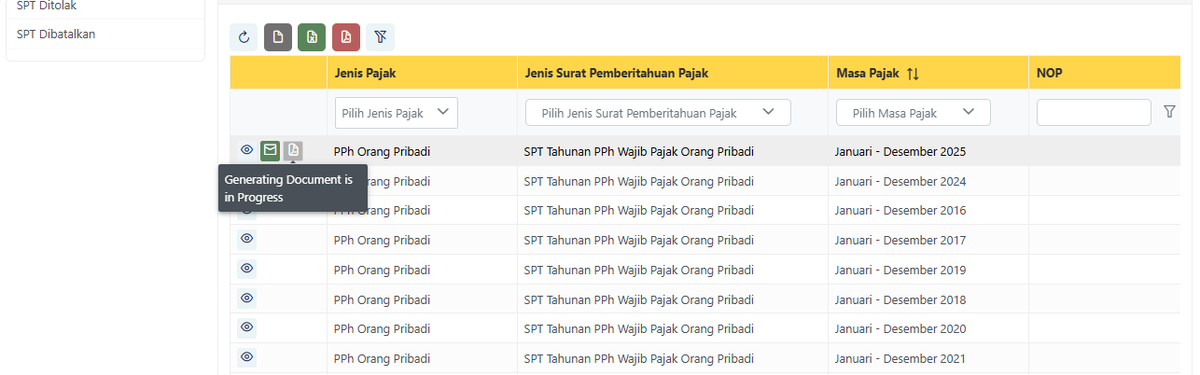Sort by Masa Pajak arrows
The height and width of the screenshot is (375, 1200).
[912, 74]
